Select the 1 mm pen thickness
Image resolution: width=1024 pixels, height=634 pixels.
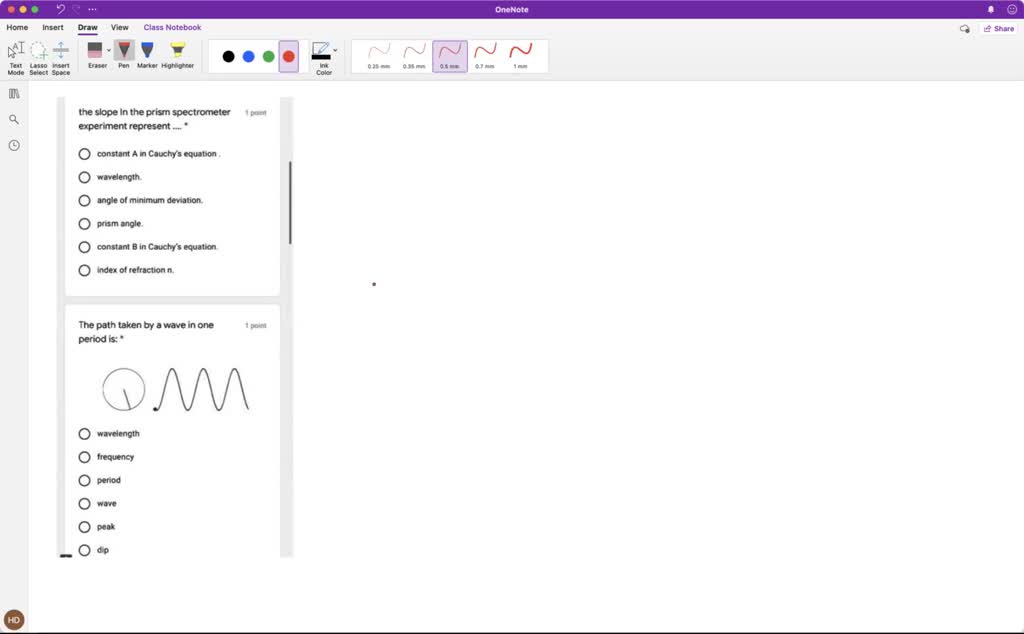tap(520, 55)
